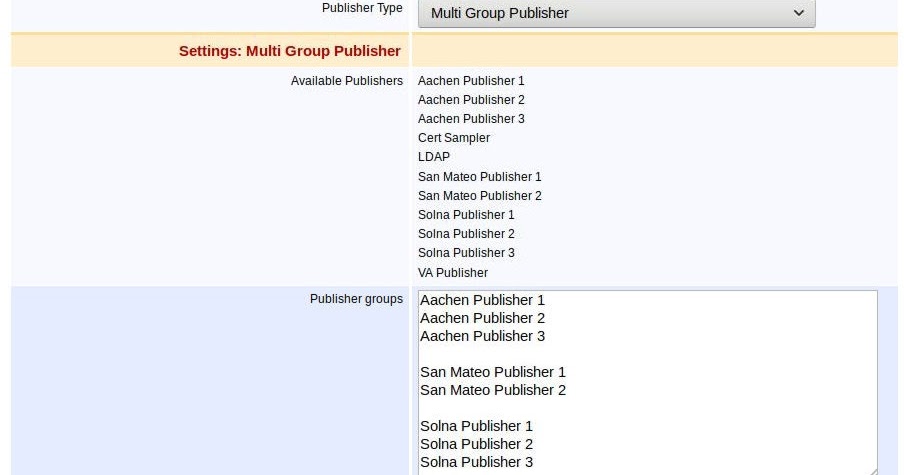The image size is (904, 475).
Task: Click the 'Settings: Multi Group Publisher' heading
Action: [x=289, y=51]
